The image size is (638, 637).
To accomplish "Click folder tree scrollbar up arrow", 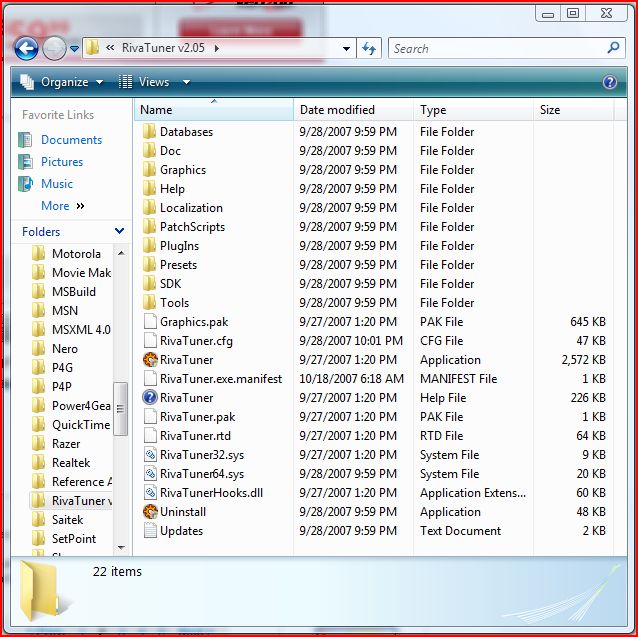I will [x=121, y=253].
